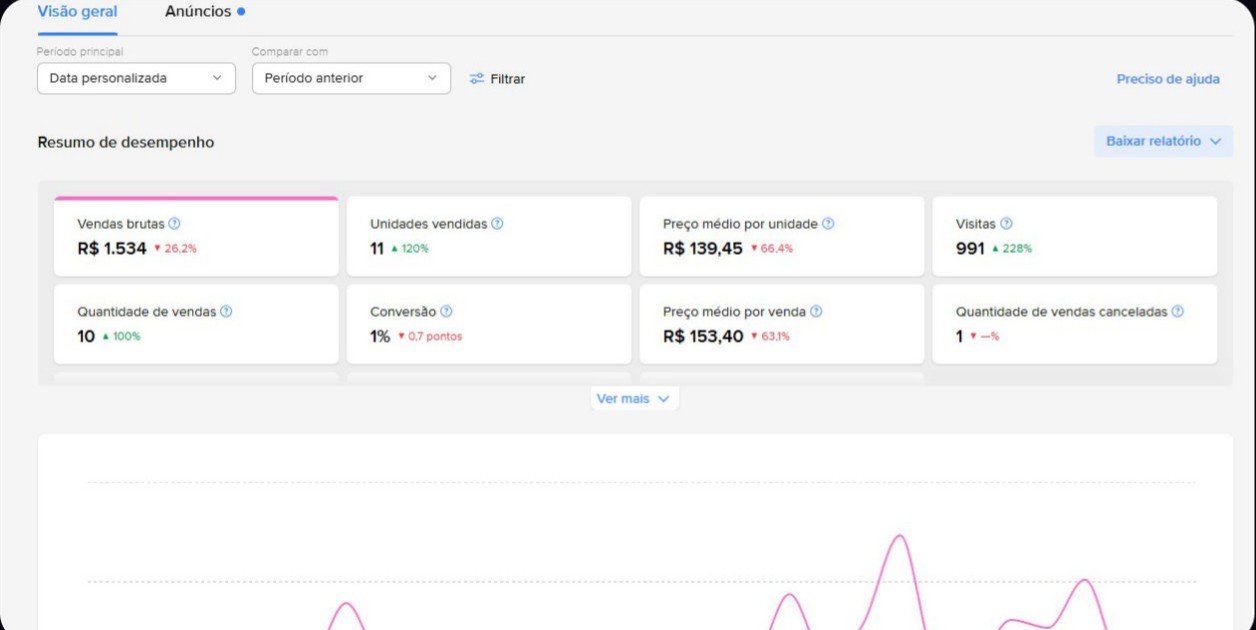Open the Período anterior comparison dropdown

pyautogui.click(x=351, y=78)
